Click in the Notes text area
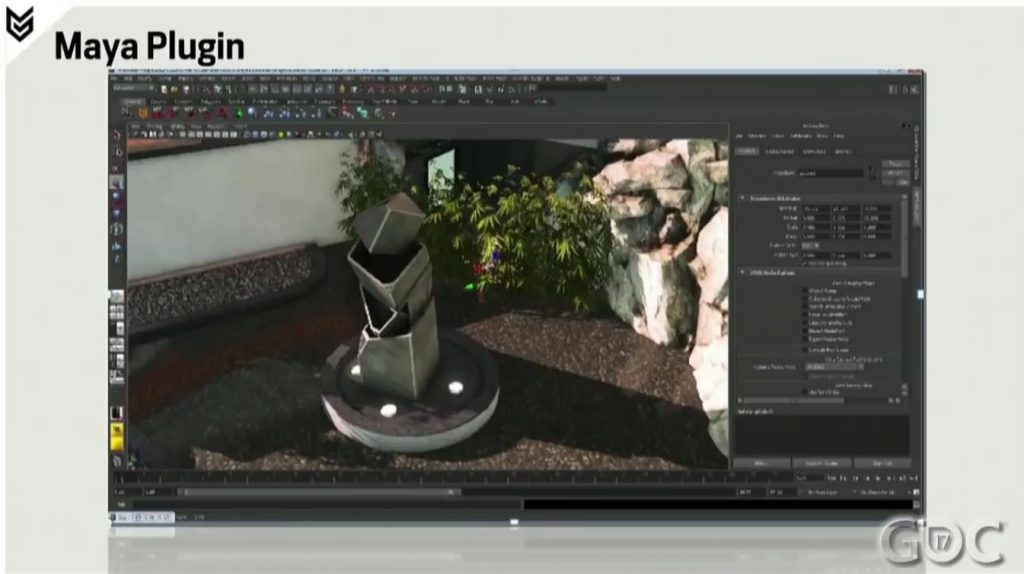This screenshot has width=1024, height=574. click(x=822, y=435)
